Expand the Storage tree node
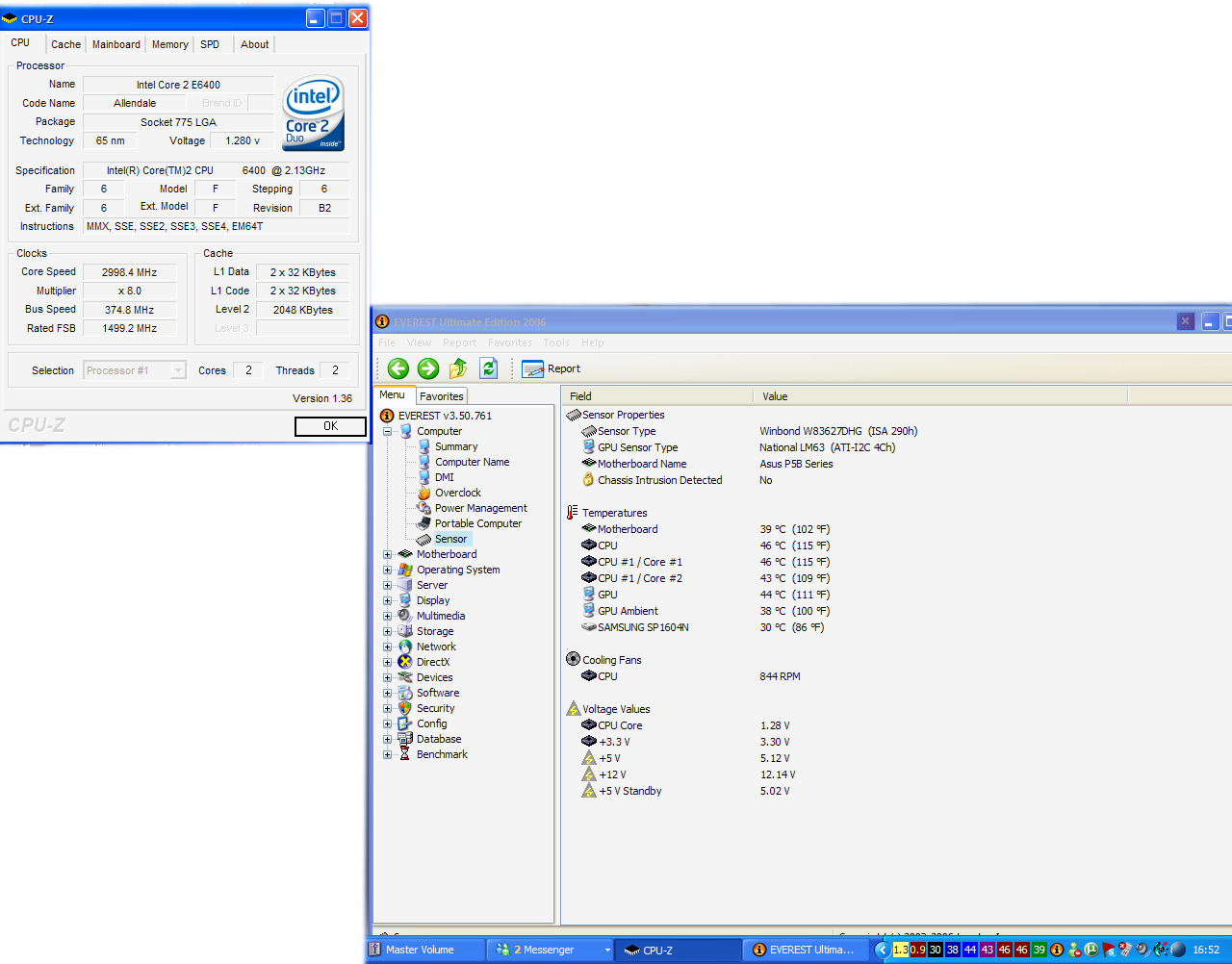 (387, 631)
